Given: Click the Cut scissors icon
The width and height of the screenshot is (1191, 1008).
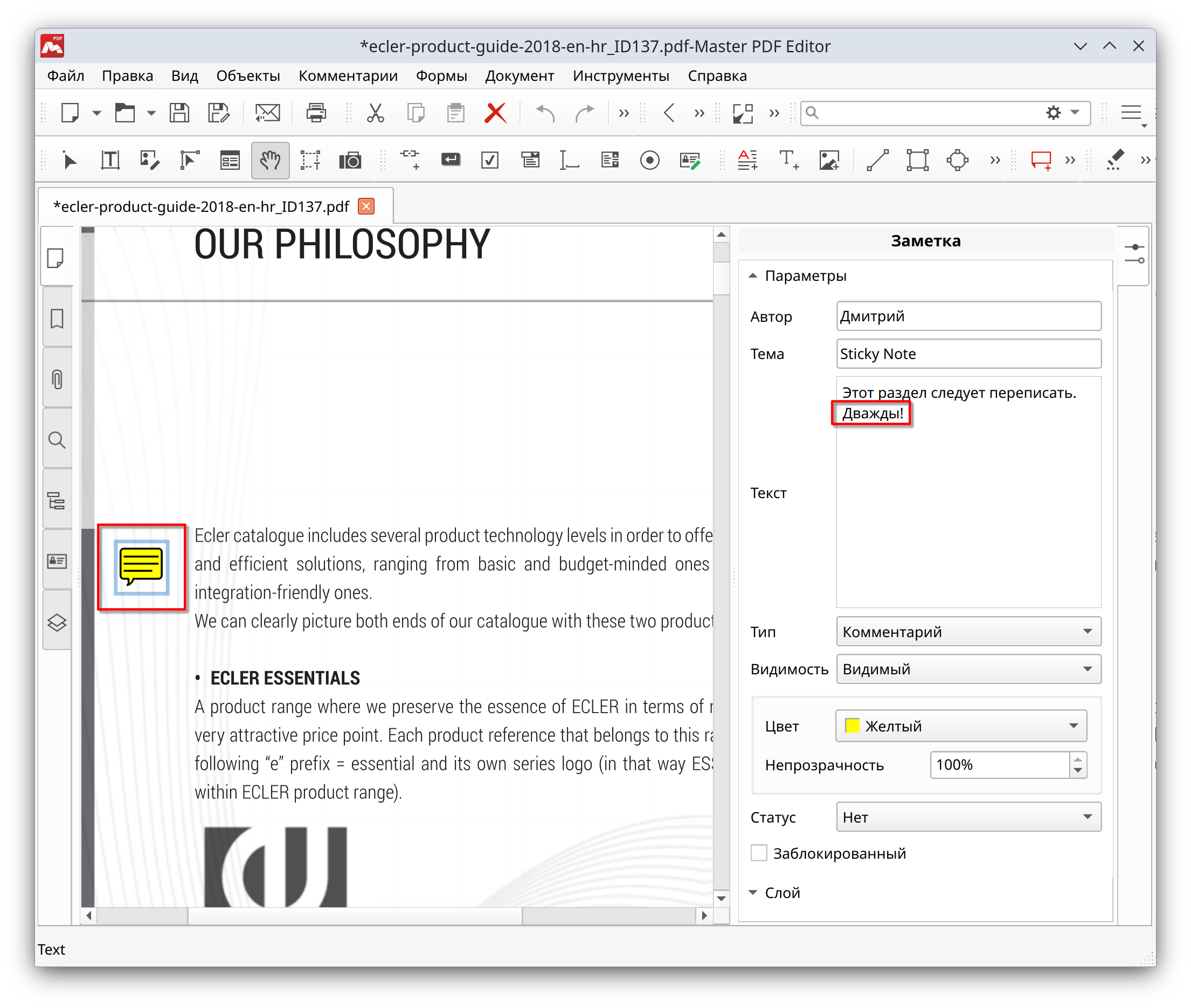Looking at the screenshot, I should (375, 113).
